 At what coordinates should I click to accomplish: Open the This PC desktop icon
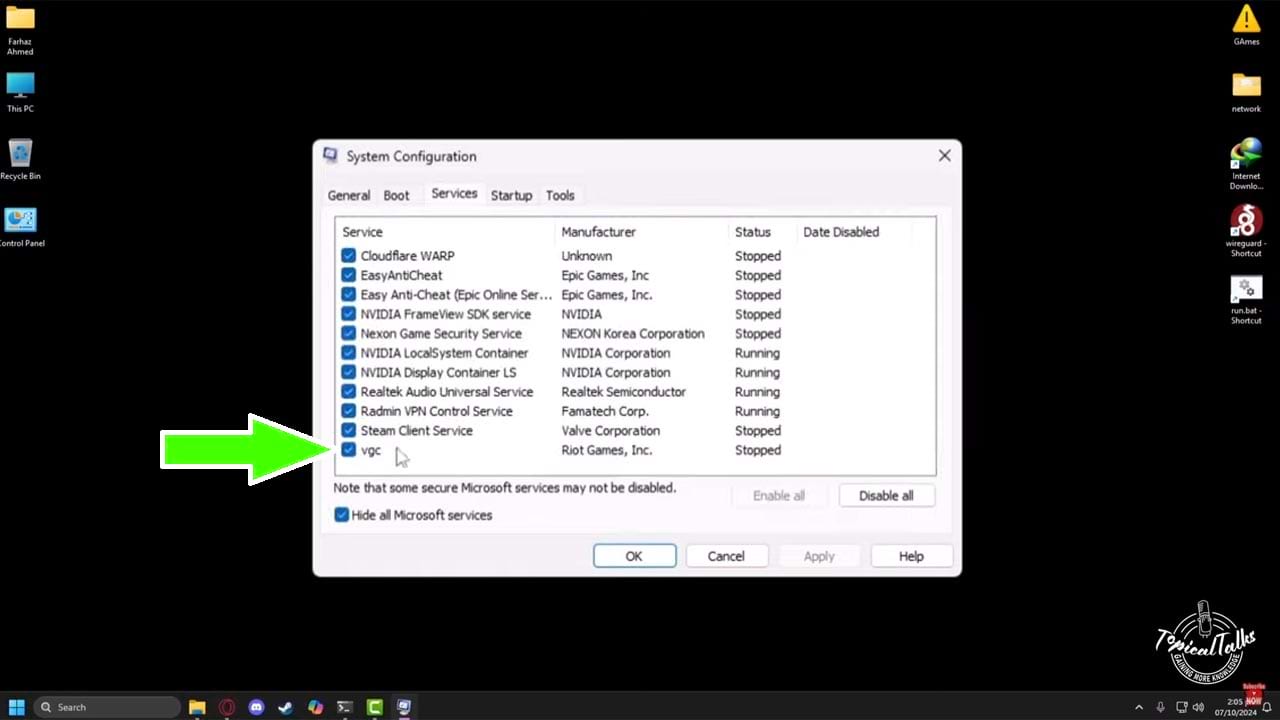[20, 87]
